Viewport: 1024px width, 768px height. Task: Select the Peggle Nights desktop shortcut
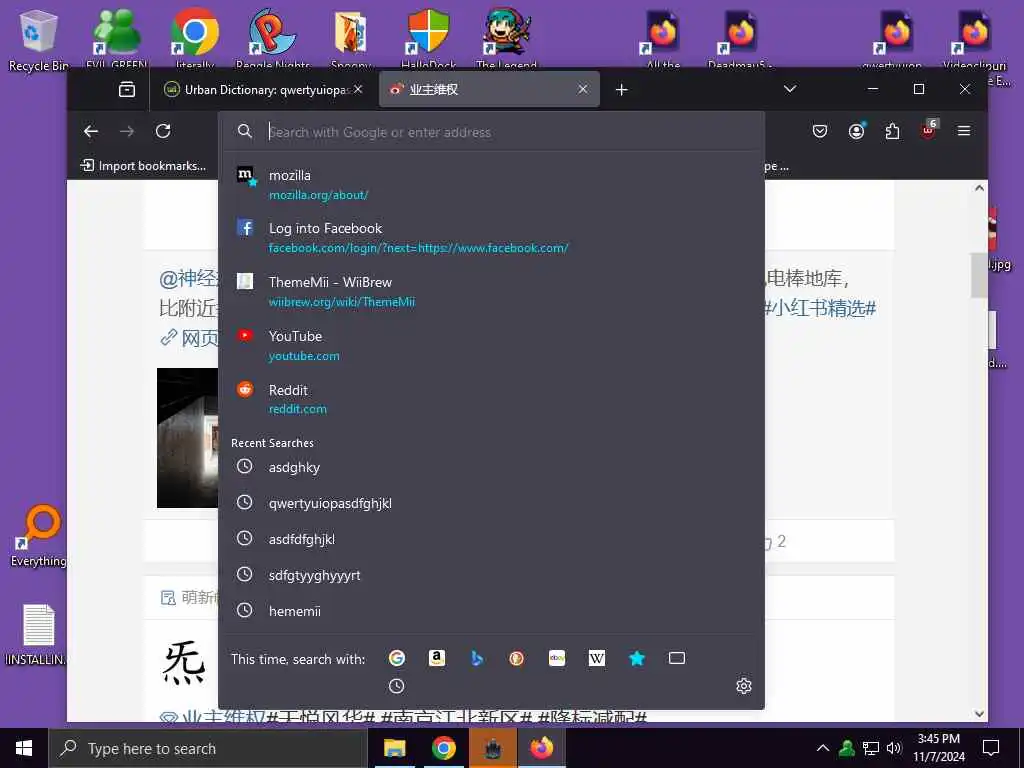273,38
